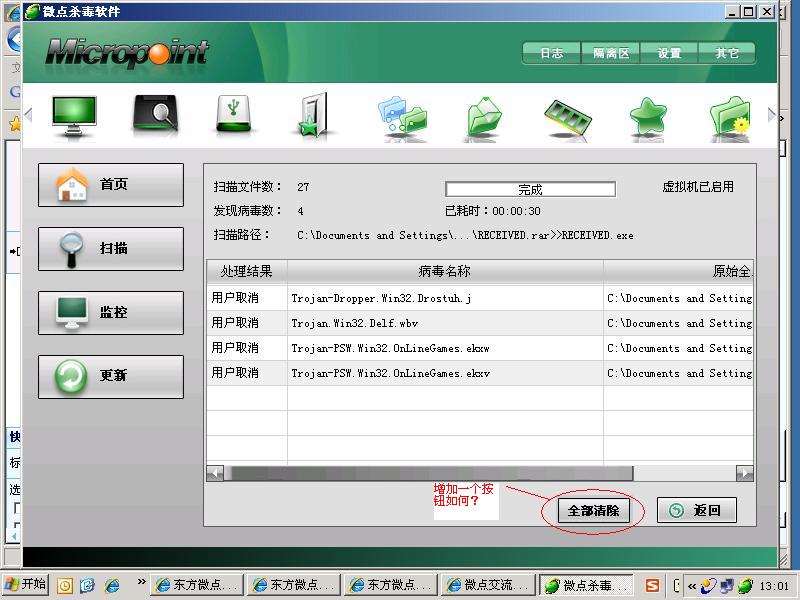Click 用户取消 in the Delf.wbv row

point(235,323)
